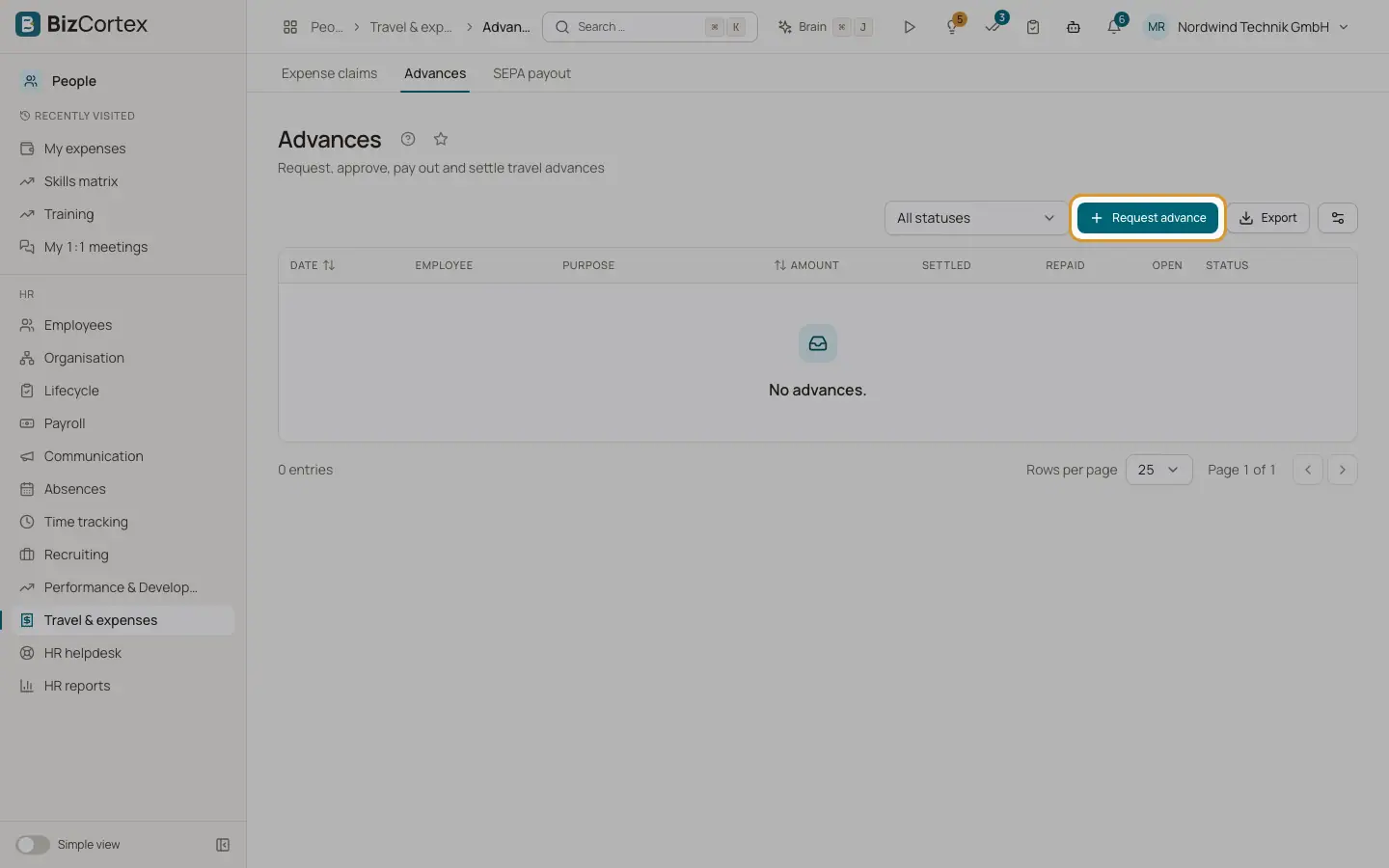Screen dimensions: 1389x868
Task: Open the lightbulb tips icon with badge 5
Action: click(x=953, y=27)
